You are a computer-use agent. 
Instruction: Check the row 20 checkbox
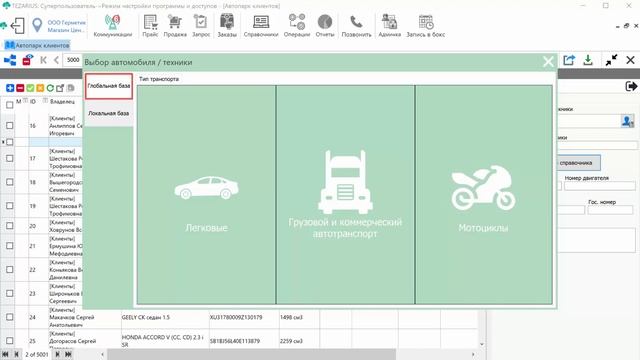[x=9, y=226]
